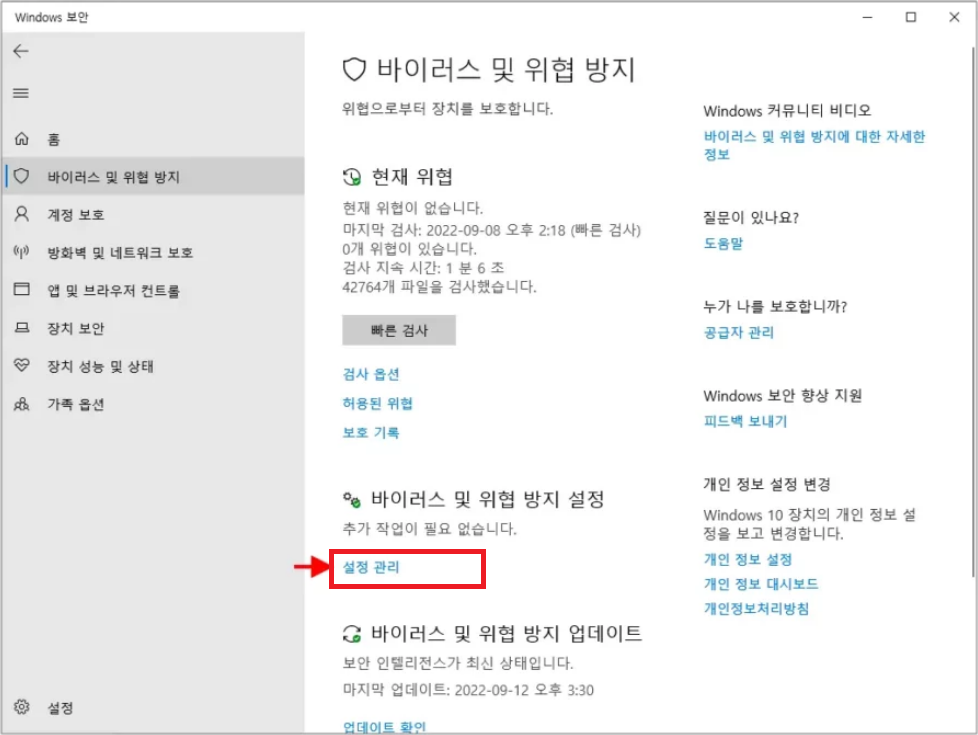The height and width of the screenshot is (735, 978).
Task: Open 바이러스 및 위협 방지에 대한 자세한 정보
Action: pos(815,145)
